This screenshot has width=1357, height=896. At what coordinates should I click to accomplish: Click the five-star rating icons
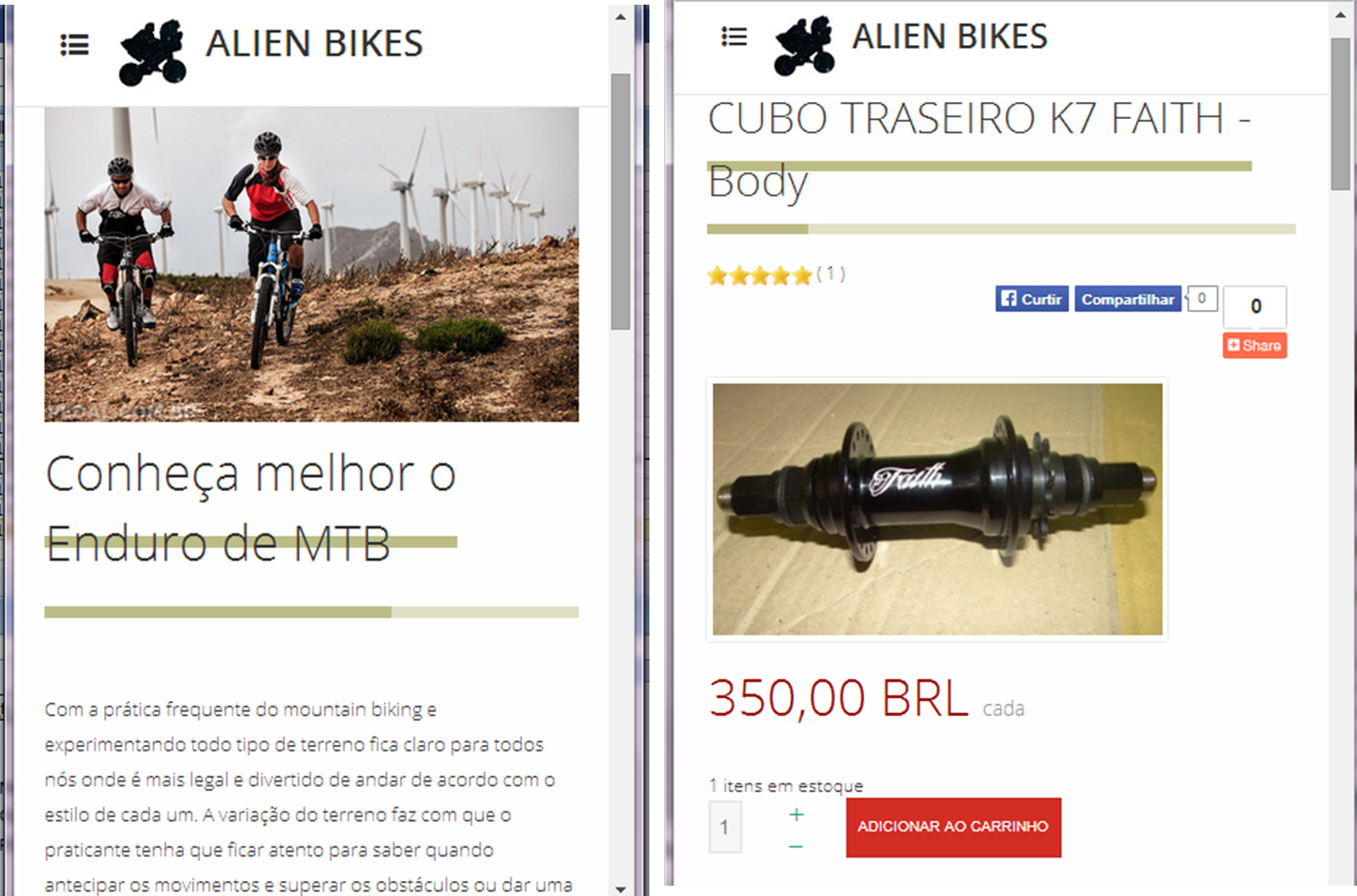coord(759,276)
